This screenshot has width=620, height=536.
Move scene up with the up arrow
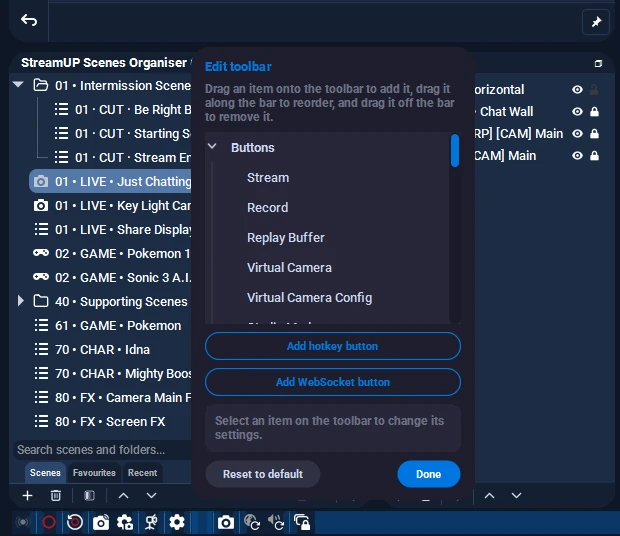tap(123, 495)
